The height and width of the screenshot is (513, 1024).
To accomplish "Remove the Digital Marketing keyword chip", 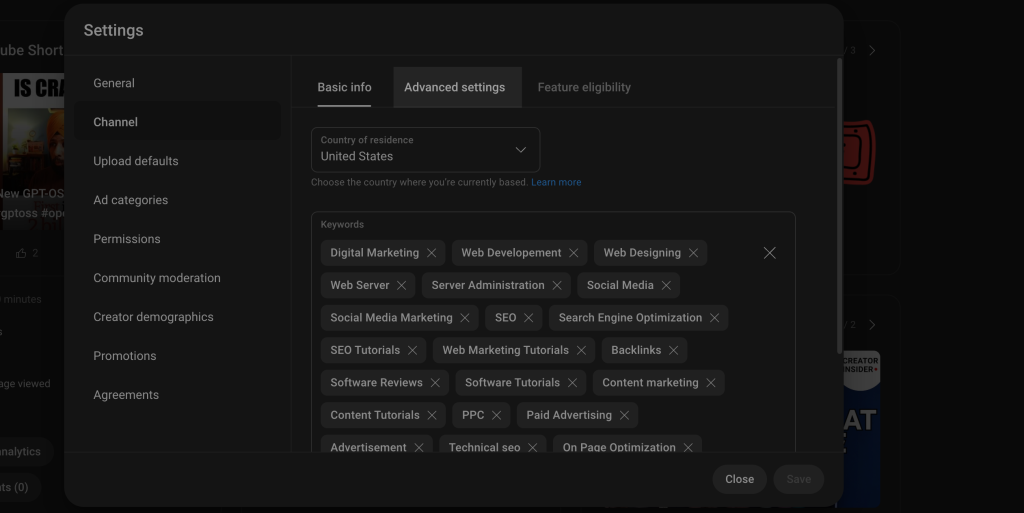I will (x=432, y=253).
